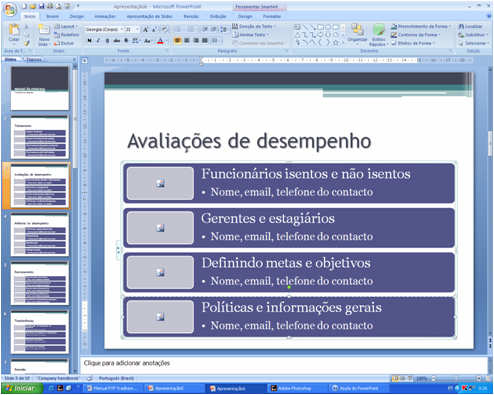Image resolution: width=494 pixels, height=395 pixels.
Task: Click the Office button logo
Action: point(11,10)
